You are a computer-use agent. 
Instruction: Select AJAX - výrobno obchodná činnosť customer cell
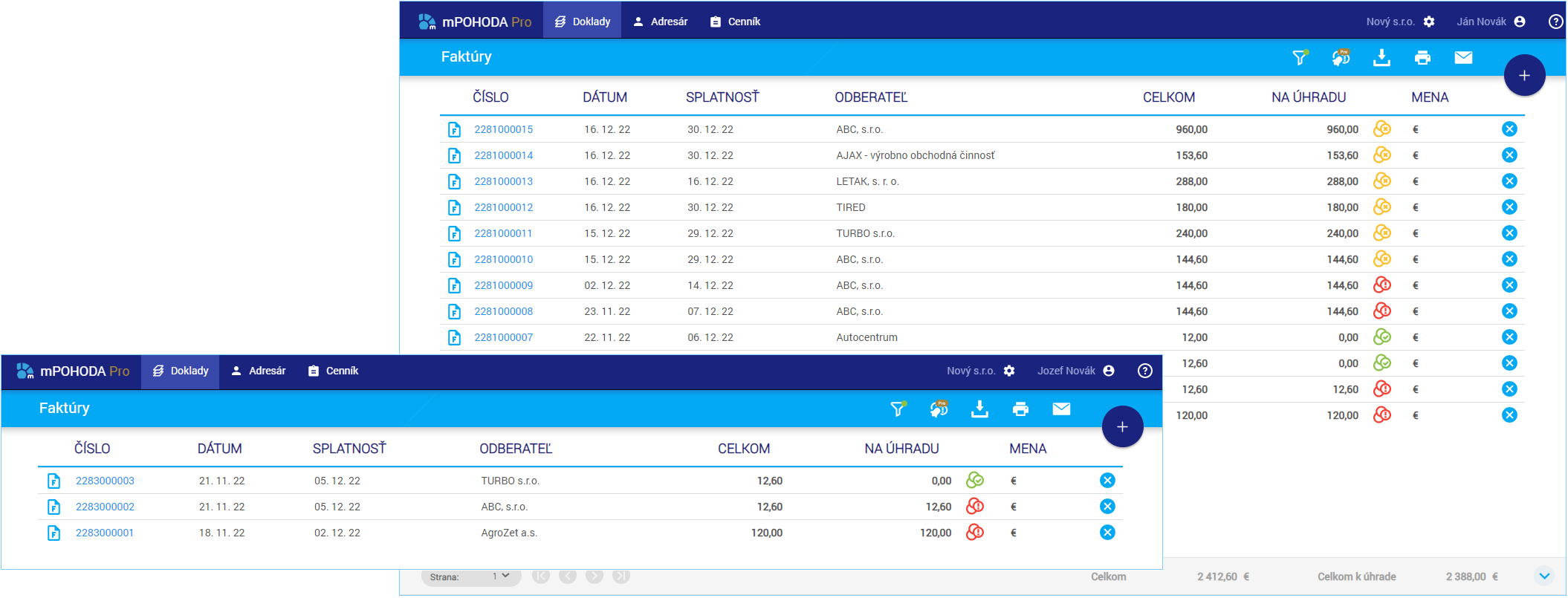pyautogui.click(x=916, y=155)
